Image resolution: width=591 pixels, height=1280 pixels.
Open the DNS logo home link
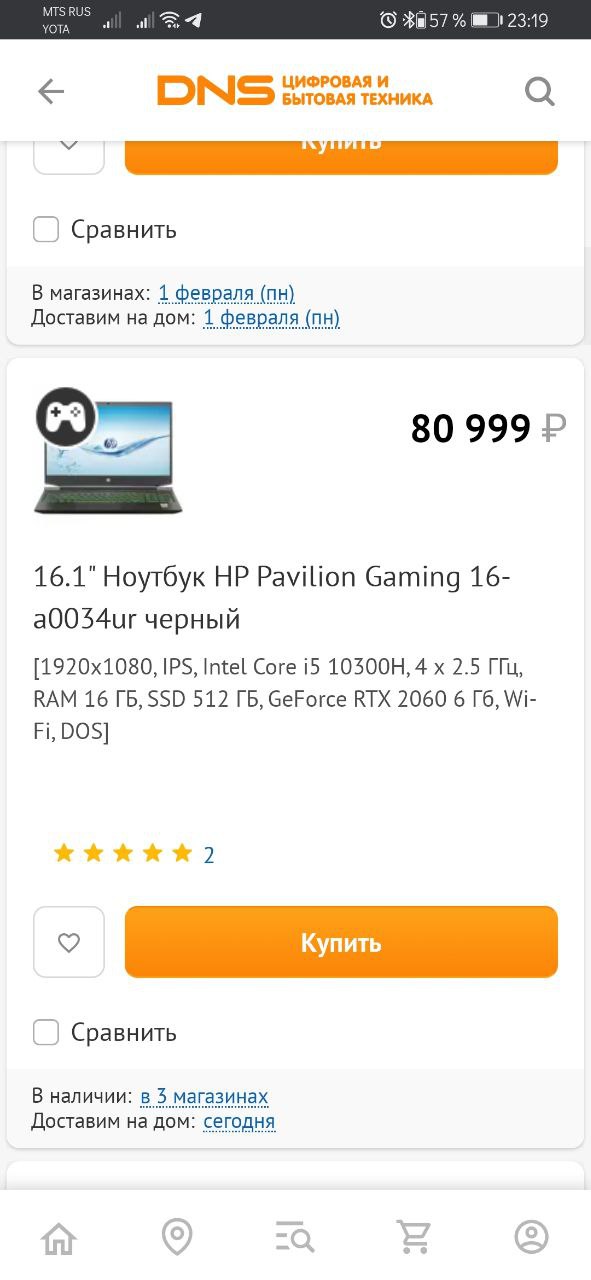(x=295, y=90)
